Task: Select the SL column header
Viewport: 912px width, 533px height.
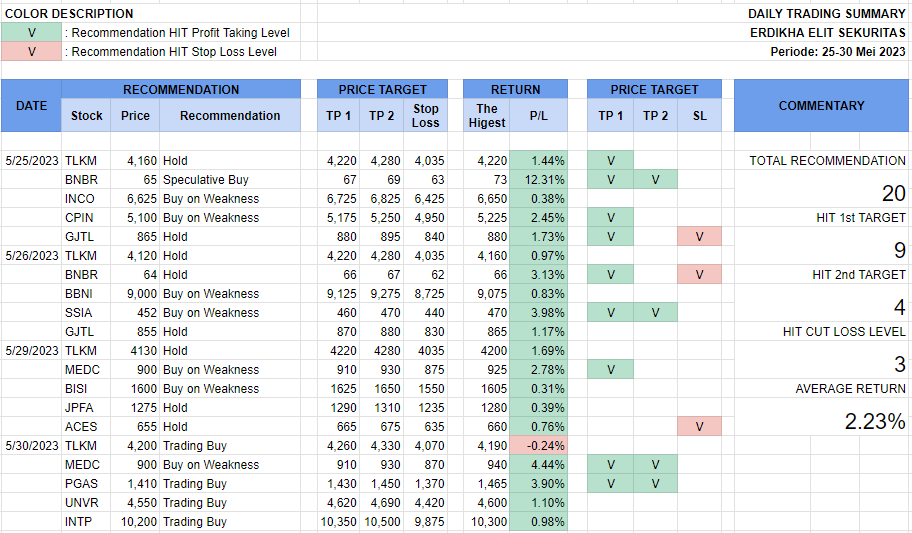Action: 699,116
